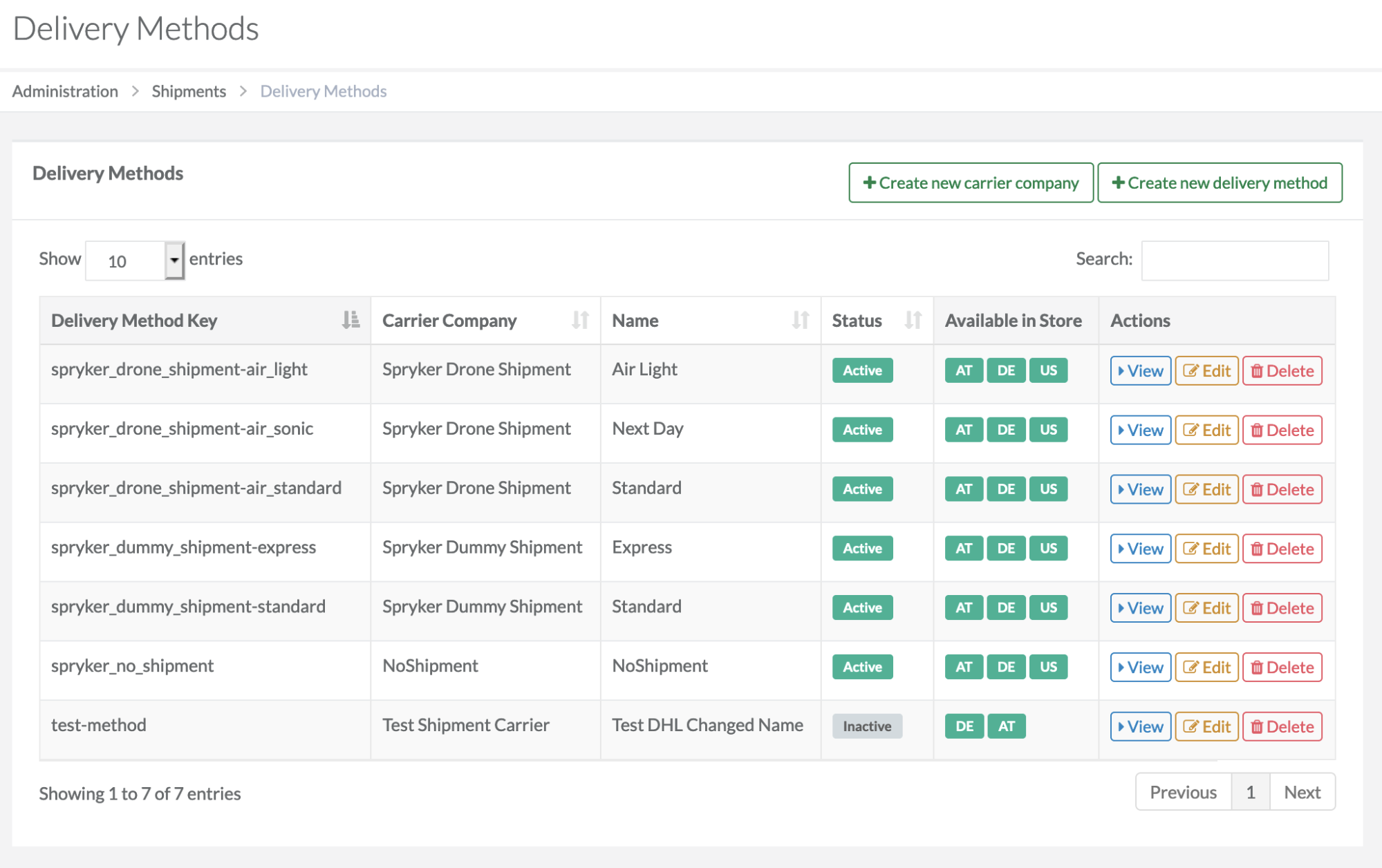Delete the spryker_dummy_shipment-express method
Image resolution: width=1382 pixels, height=868 pixels.
pyautogui.click(x=1282, y=549)
